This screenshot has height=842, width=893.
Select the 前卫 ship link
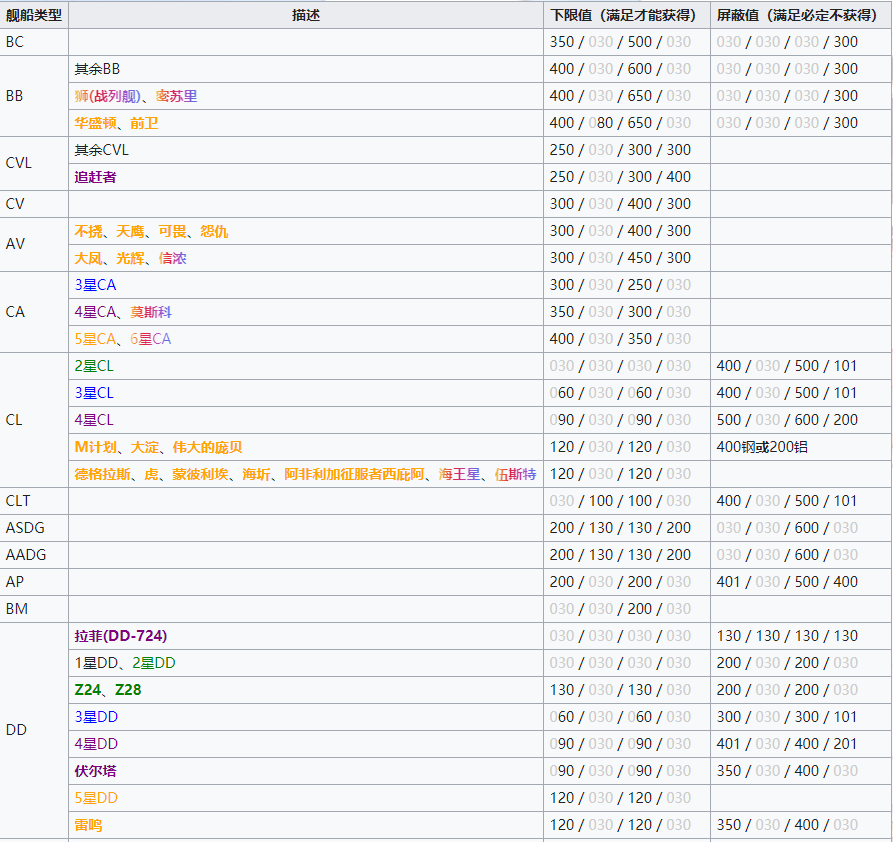[144, 123]
